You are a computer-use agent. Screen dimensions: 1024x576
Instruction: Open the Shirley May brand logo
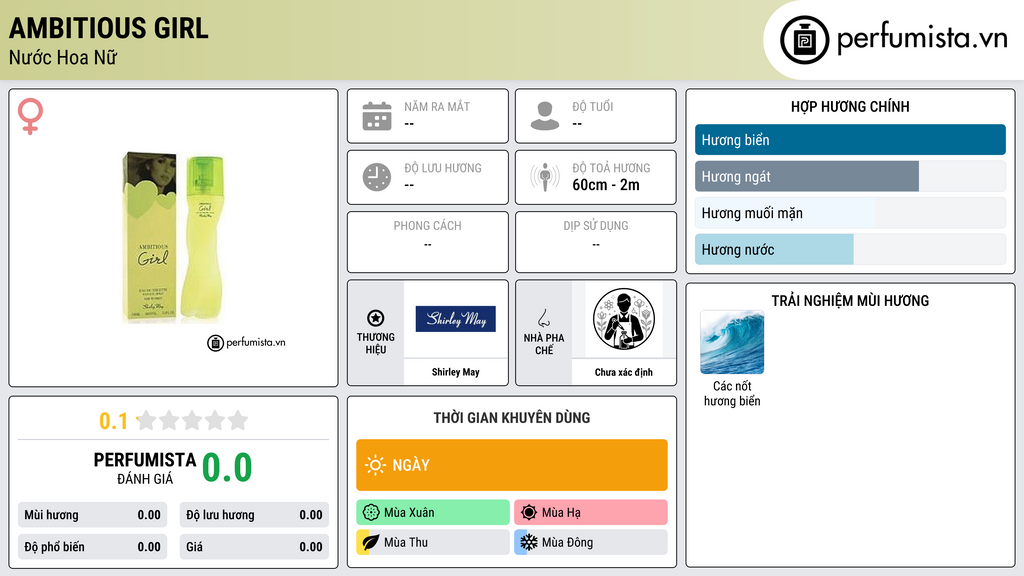pyautogui.click(x=456, y=319)
